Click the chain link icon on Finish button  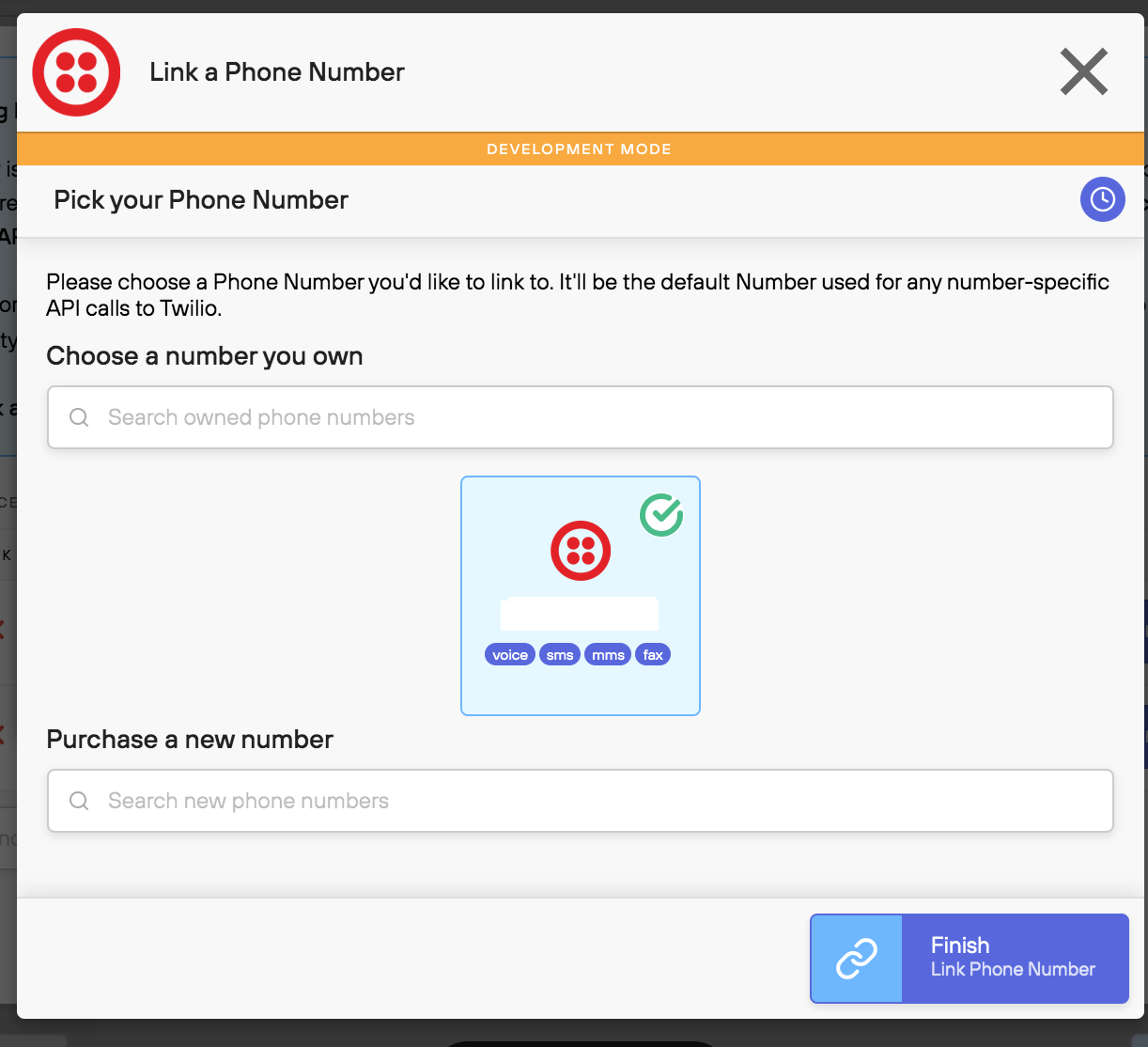pos(857,959)
